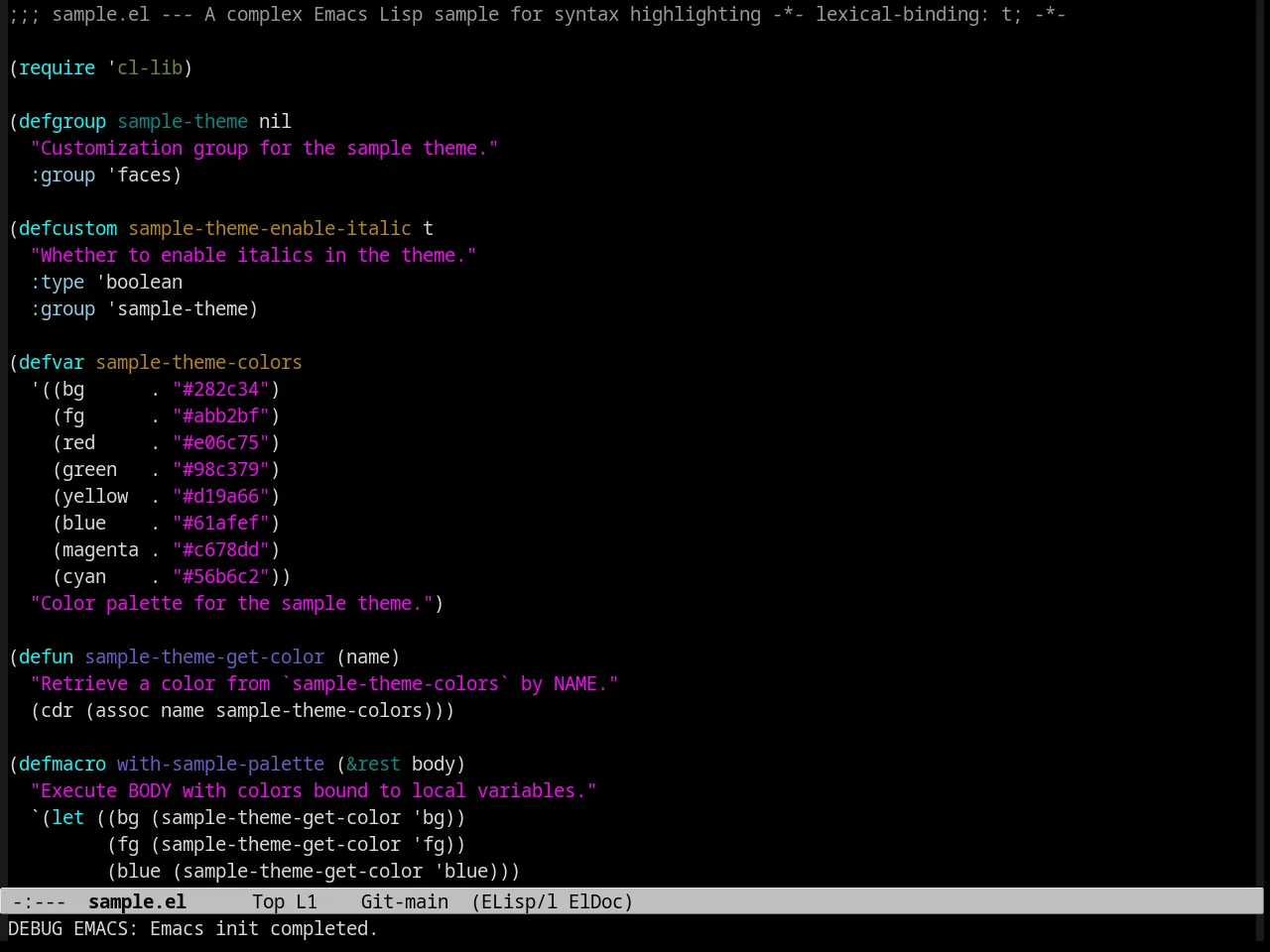Click the magenta key in the color alist
The height and width of the screenshot is (952, 1270).
(100, 549)
